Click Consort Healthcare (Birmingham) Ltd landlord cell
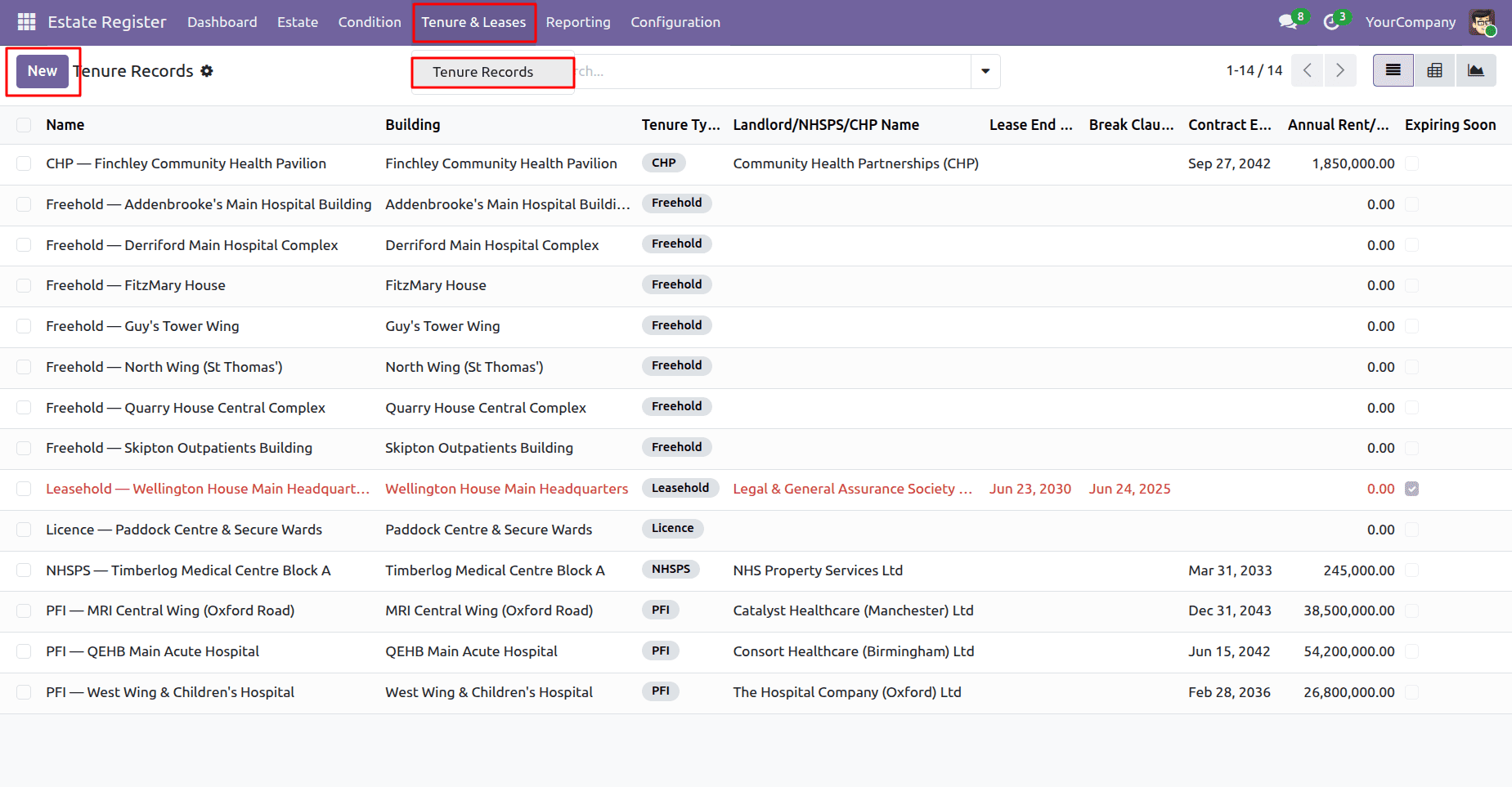The width and height of the screenshot is (1512, 787). point(854,651)
